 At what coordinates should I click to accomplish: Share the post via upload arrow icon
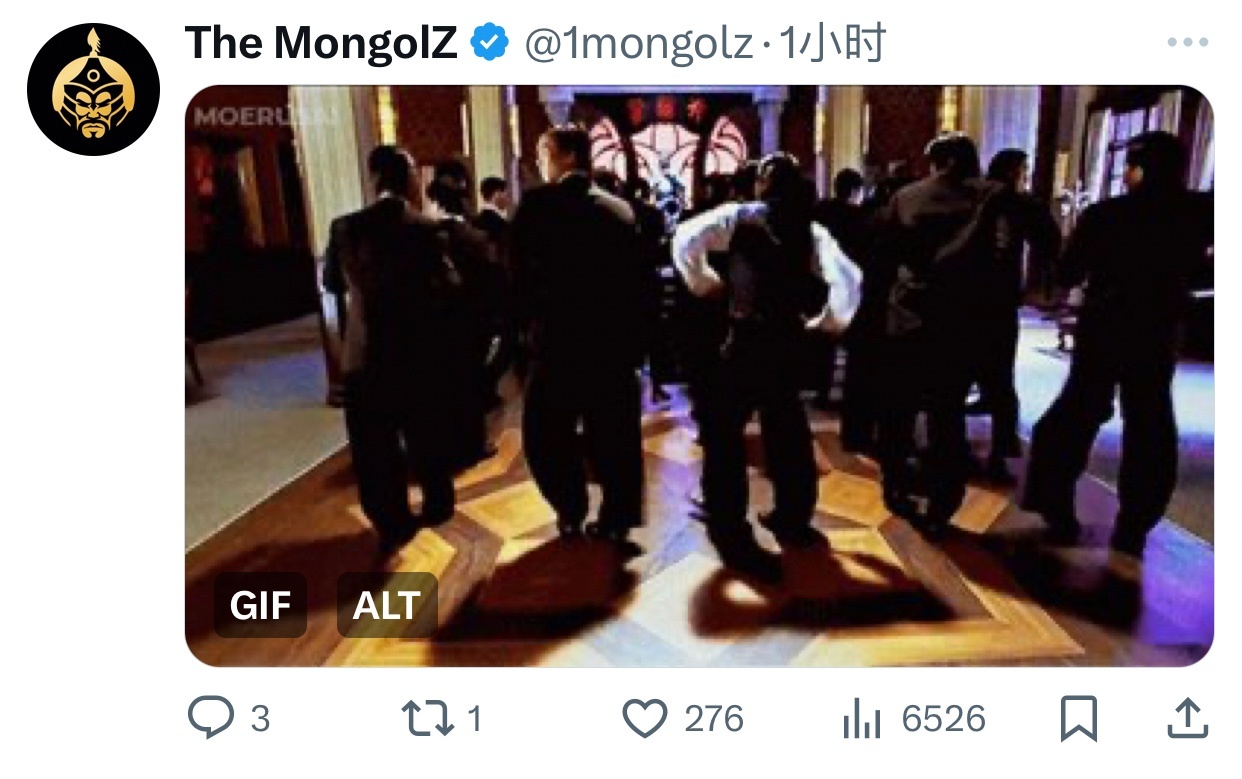(1186, 718)
